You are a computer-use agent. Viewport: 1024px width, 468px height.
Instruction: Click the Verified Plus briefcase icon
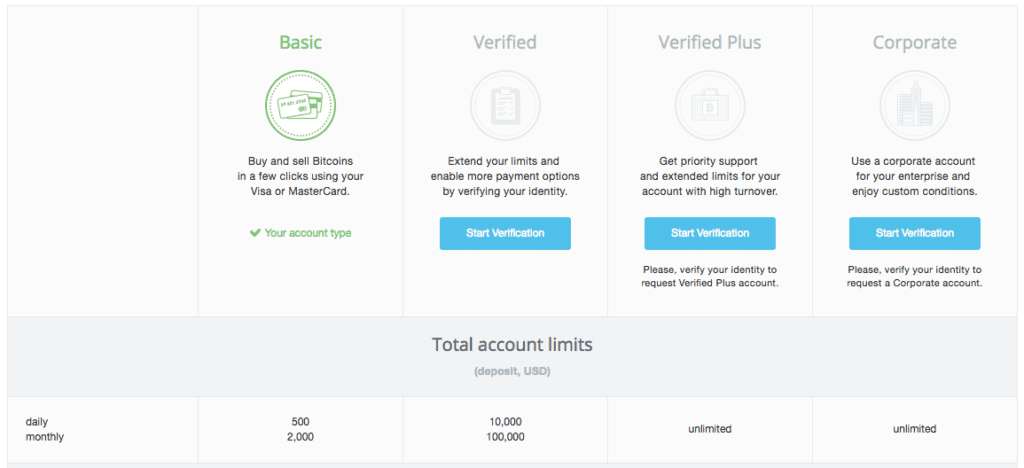[x=710, y=105]
